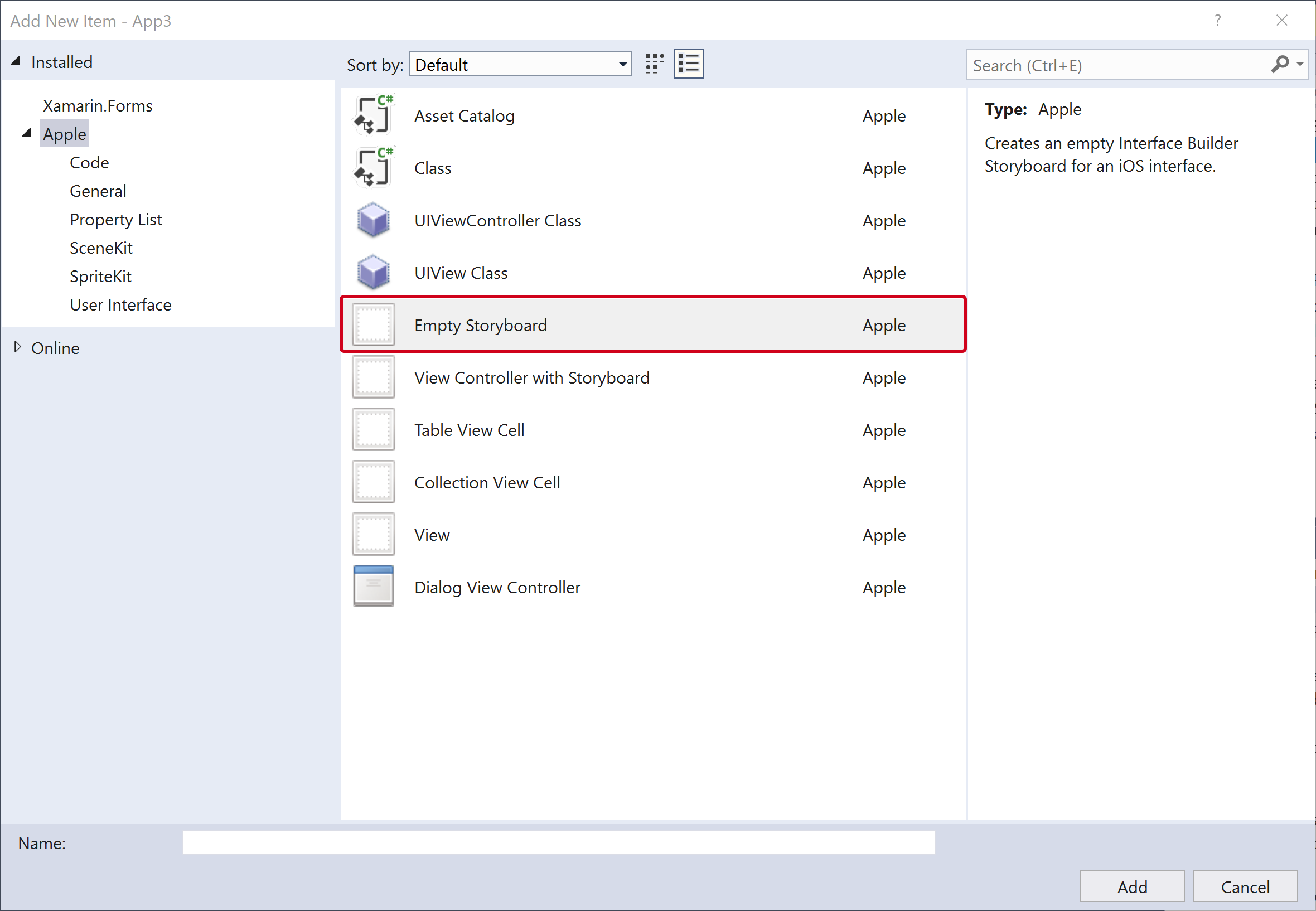Select the Empty Storyboard icon
The width and height of the screenshot is (1316, 911).
[x=376, y=325]
